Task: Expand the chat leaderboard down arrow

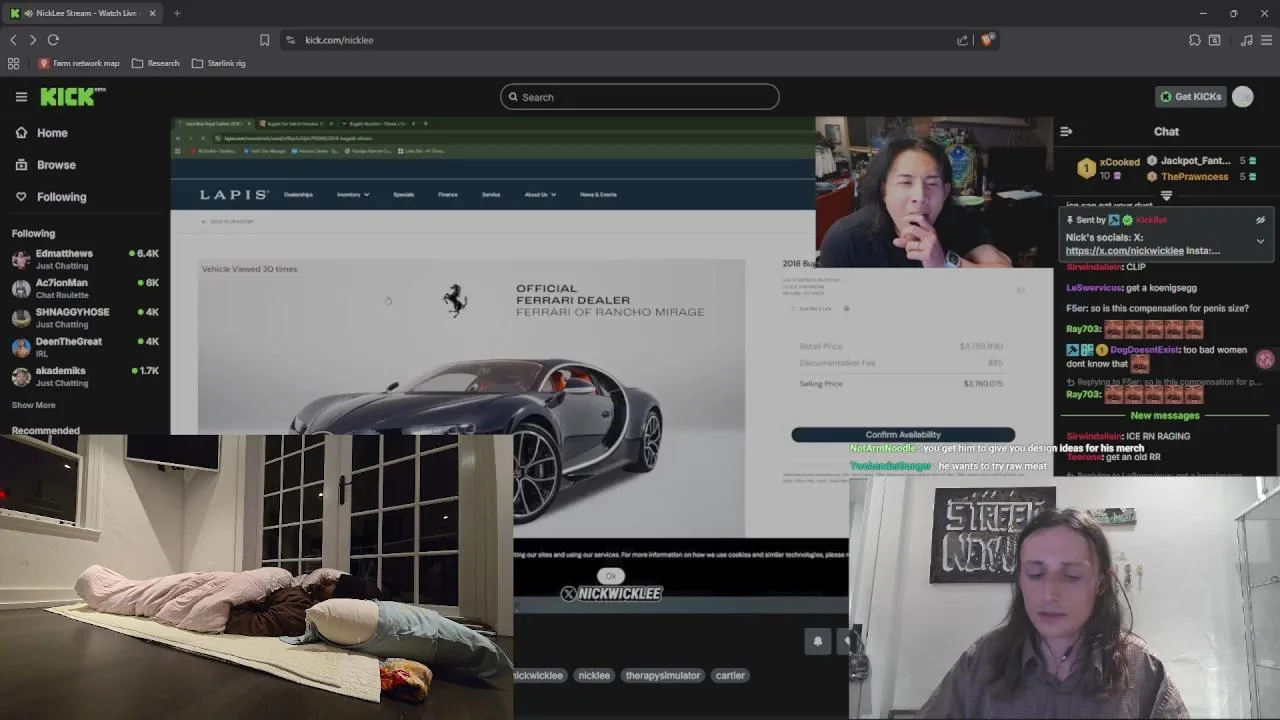Action: click(x=1166, y=195)
